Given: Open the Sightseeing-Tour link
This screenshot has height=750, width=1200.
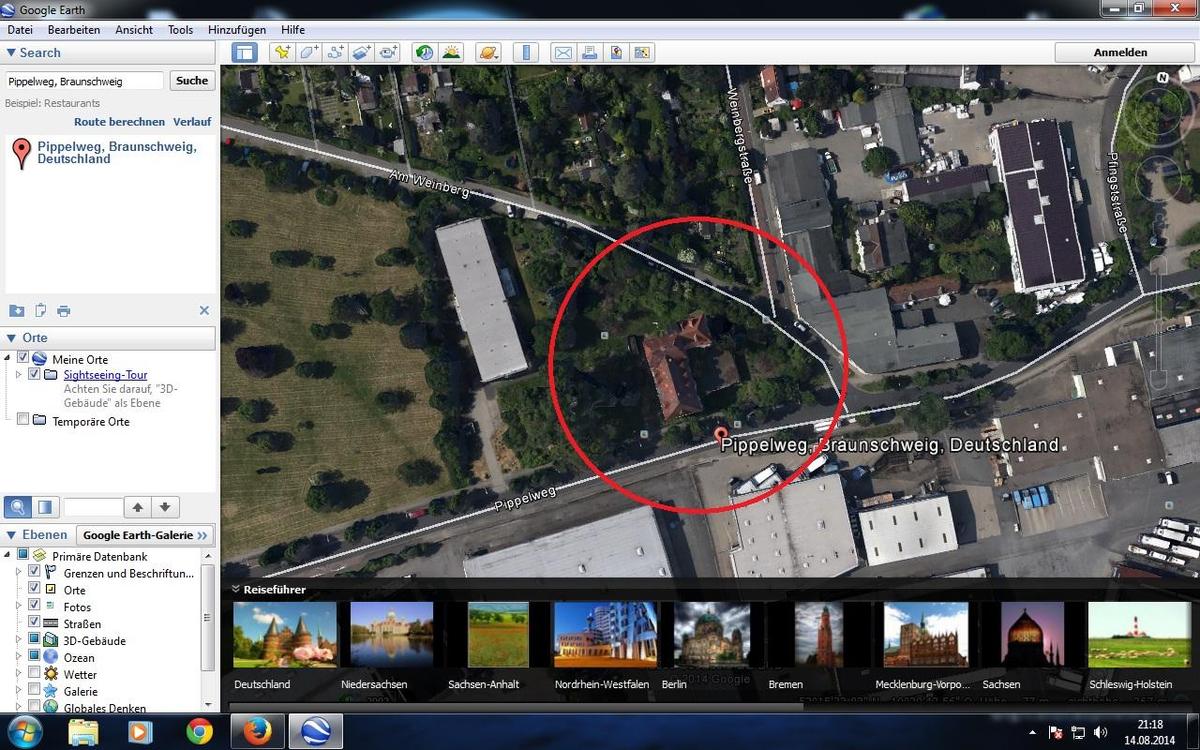Looking at the screenshot, I should 105,375.
